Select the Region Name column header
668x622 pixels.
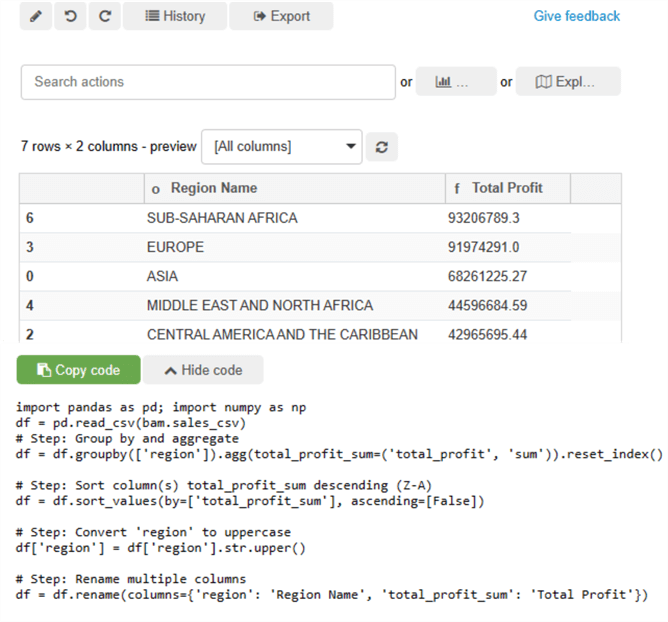coord(213,188)
